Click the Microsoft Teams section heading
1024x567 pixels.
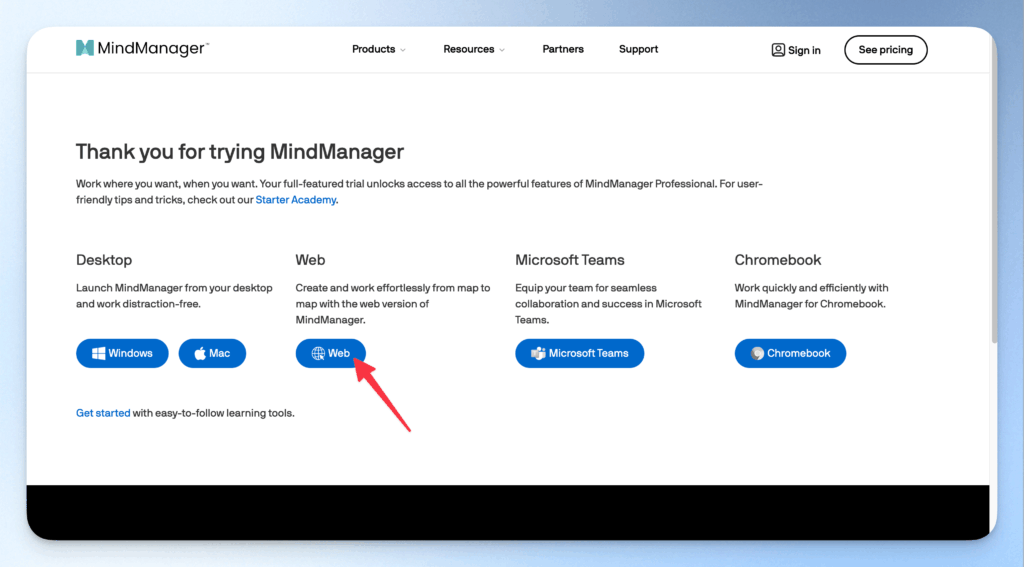click(569, 260)
